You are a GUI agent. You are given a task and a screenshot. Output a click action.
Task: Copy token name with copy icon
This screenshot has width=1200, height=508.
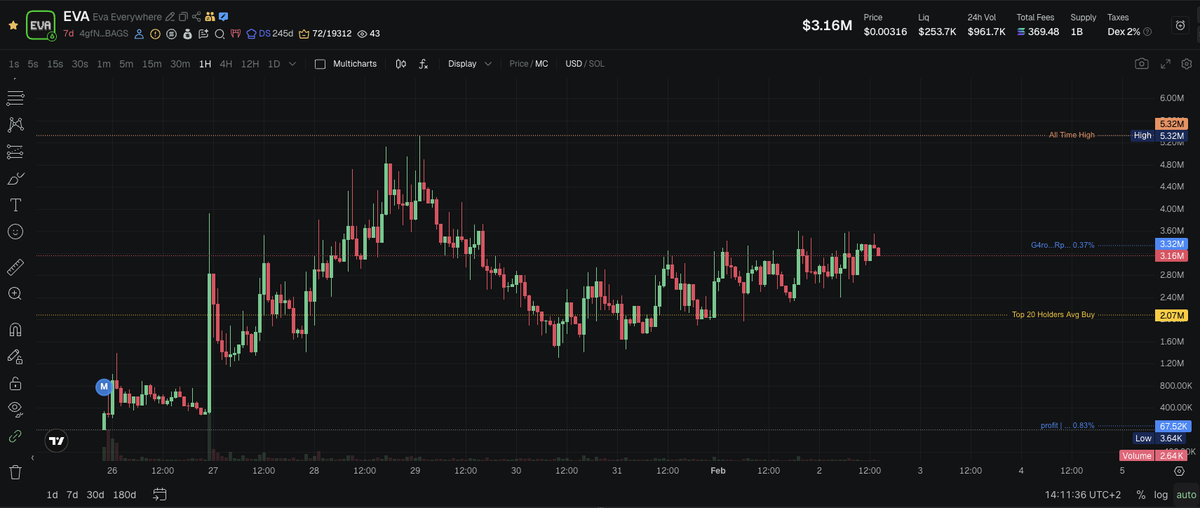(183, 17)
